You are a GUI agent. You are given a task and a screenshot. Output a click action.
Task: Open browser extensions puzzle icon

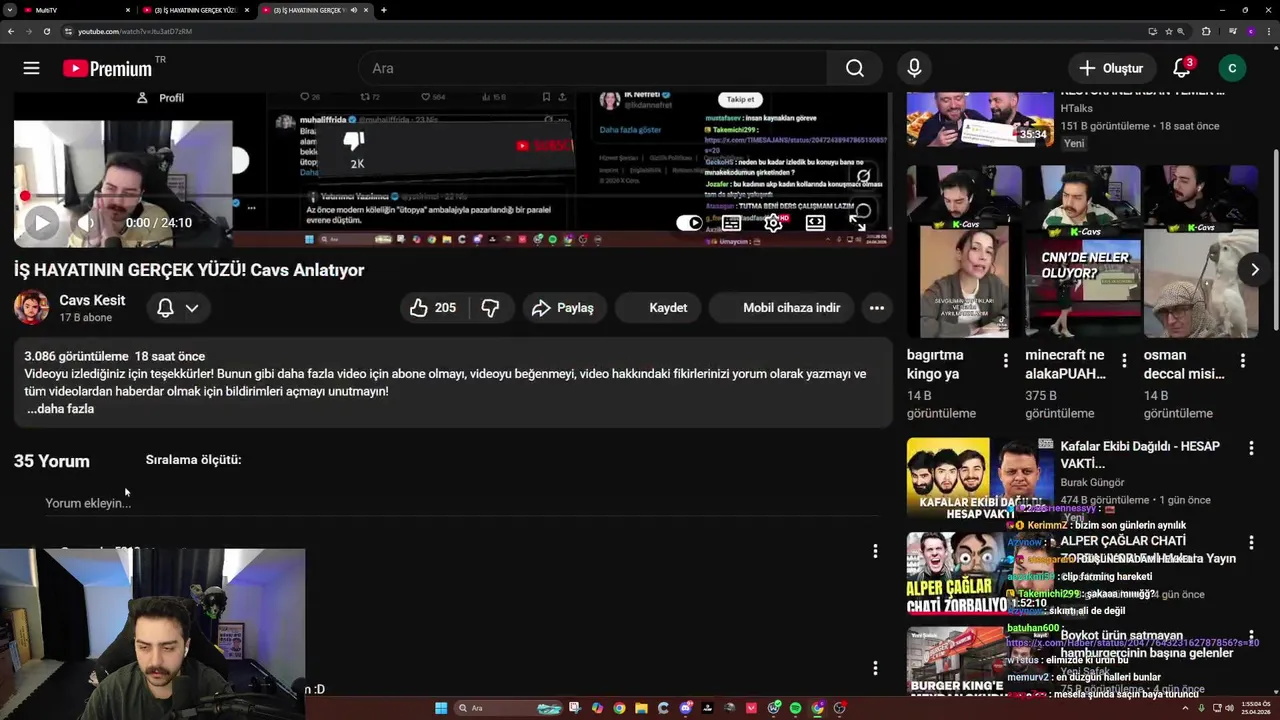[x=1206, y=31]
